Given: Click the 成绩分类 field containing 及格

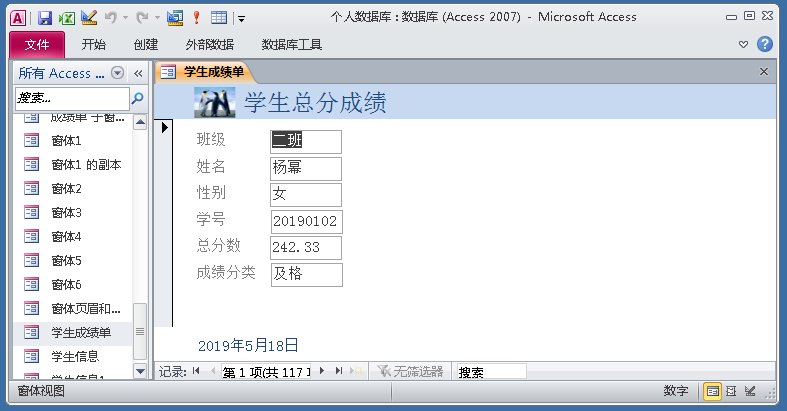Looking at the screenshot, I should point(307,275).
